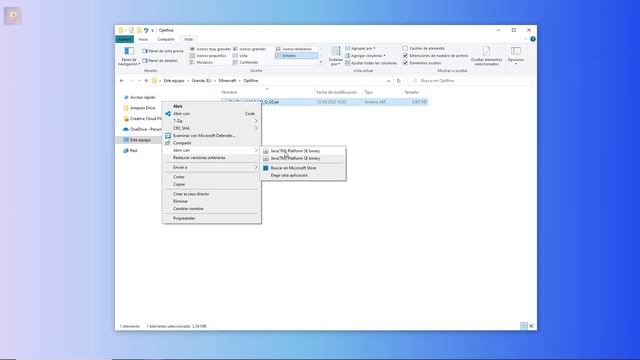Select Buscar en Microsoft Store
Screen dimensions: 640x360
pos(303,168)
